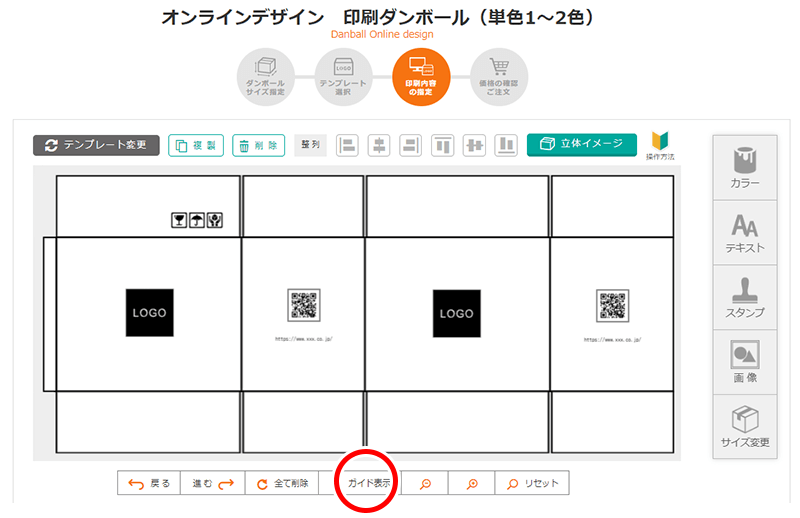Click the 進む redo button
The width and height of the screenshot is (800, 518).
213,483
